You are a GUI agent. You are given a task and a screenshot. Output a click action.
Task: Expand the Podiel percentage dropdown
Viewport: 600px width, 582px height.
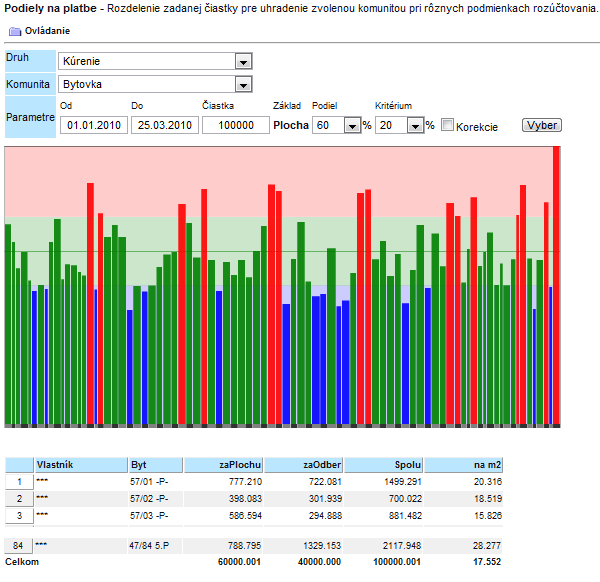point(351,126)
